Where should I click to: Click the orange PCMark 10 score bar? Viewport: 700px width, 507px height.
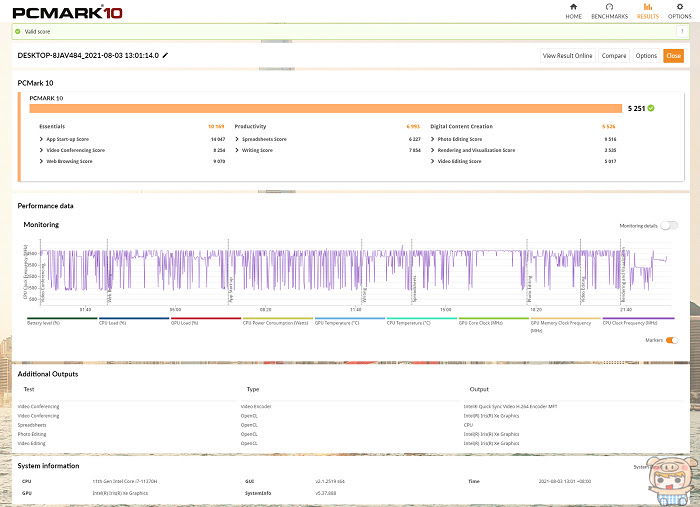tap(325, 108)
